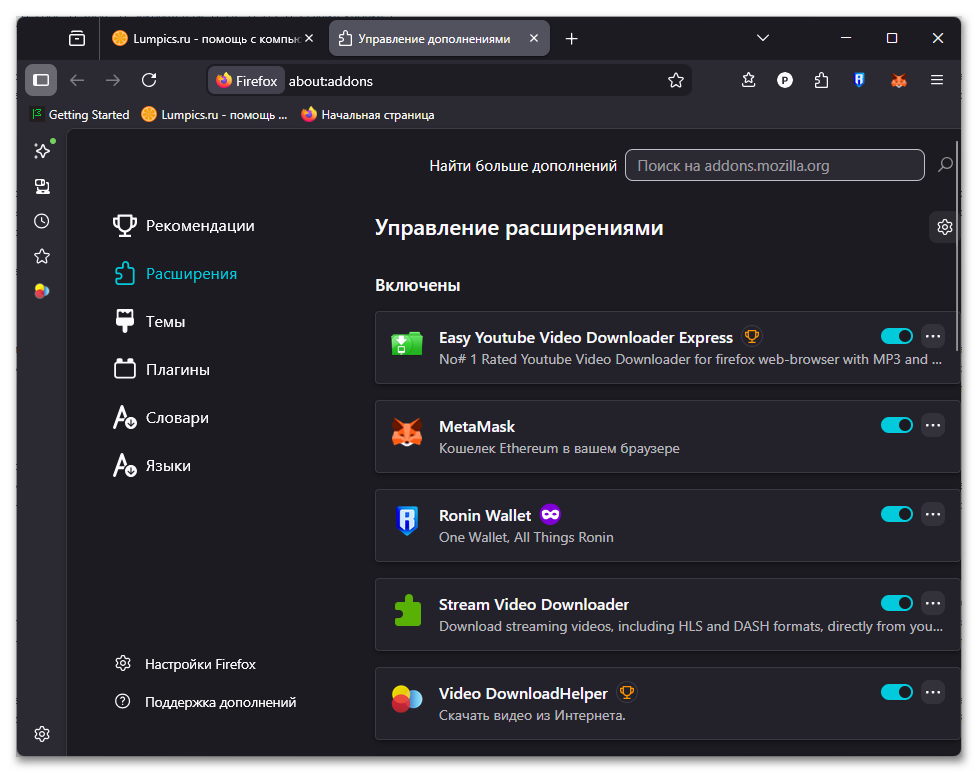Close the Lumpics.ru tab
This screenshot has height=773, width=978.
click(309, 38)
